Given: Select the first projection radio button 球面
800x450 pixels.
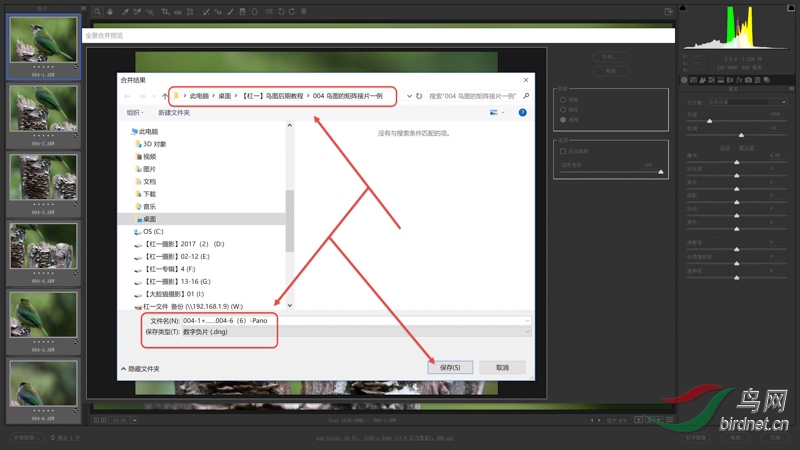Looking at the screenshot, I should click(x=565, y=100).
